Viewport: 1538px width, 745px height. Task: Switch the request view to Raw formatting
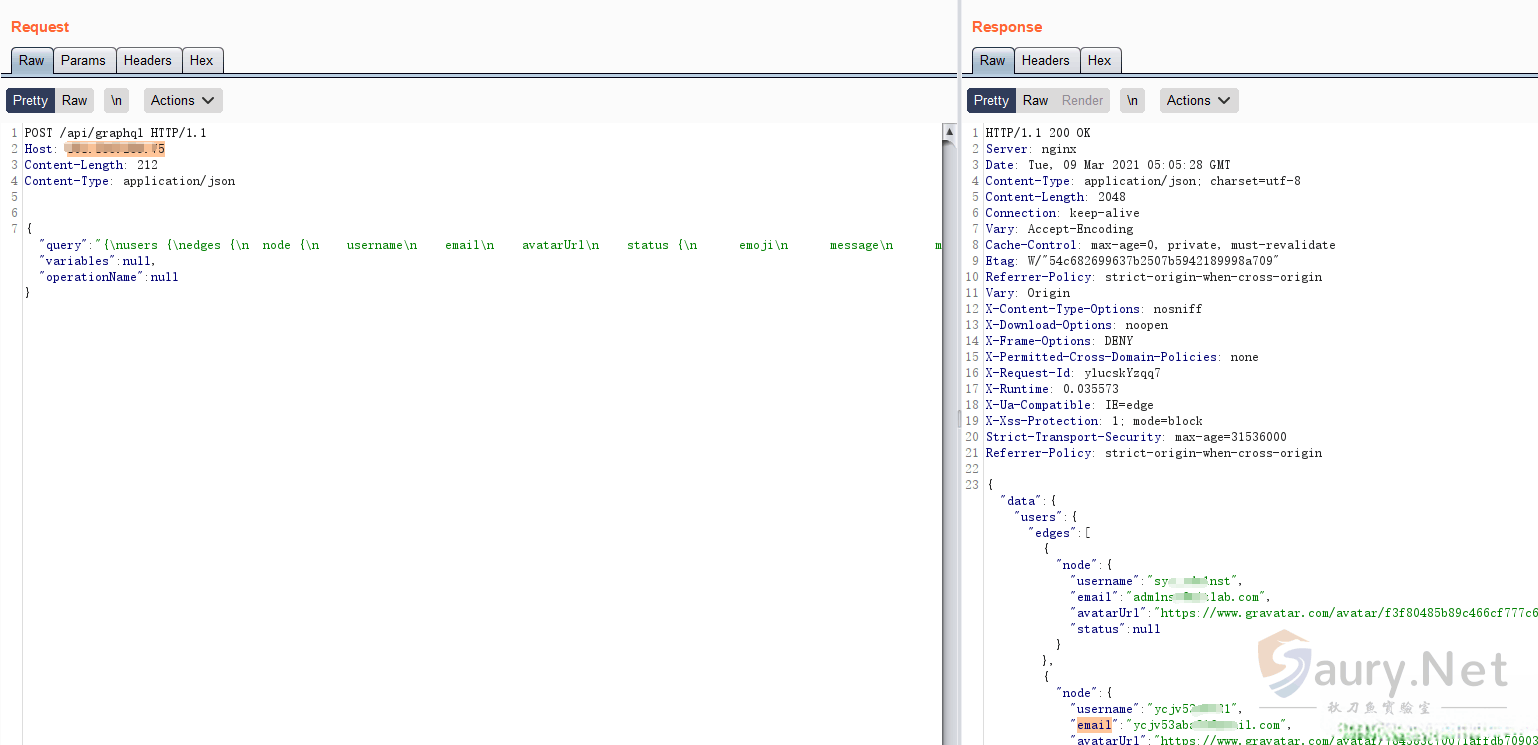74,100
